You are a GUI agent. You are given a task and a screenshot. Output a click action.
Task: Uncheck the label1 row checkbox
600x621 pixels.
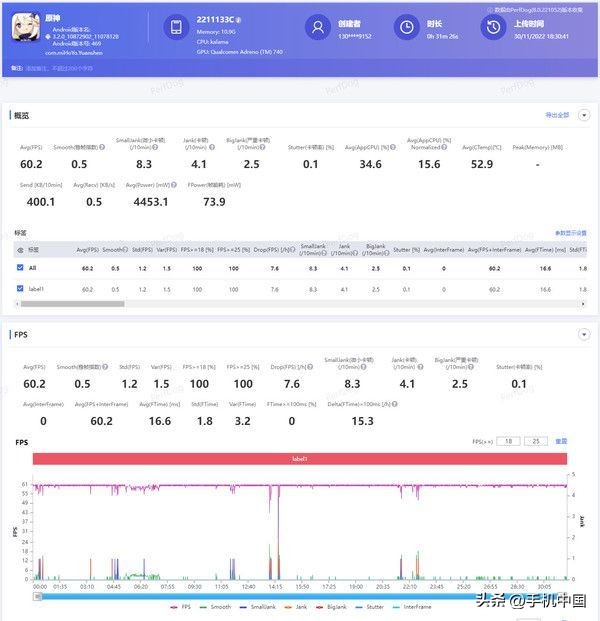(x=21, y=289)
